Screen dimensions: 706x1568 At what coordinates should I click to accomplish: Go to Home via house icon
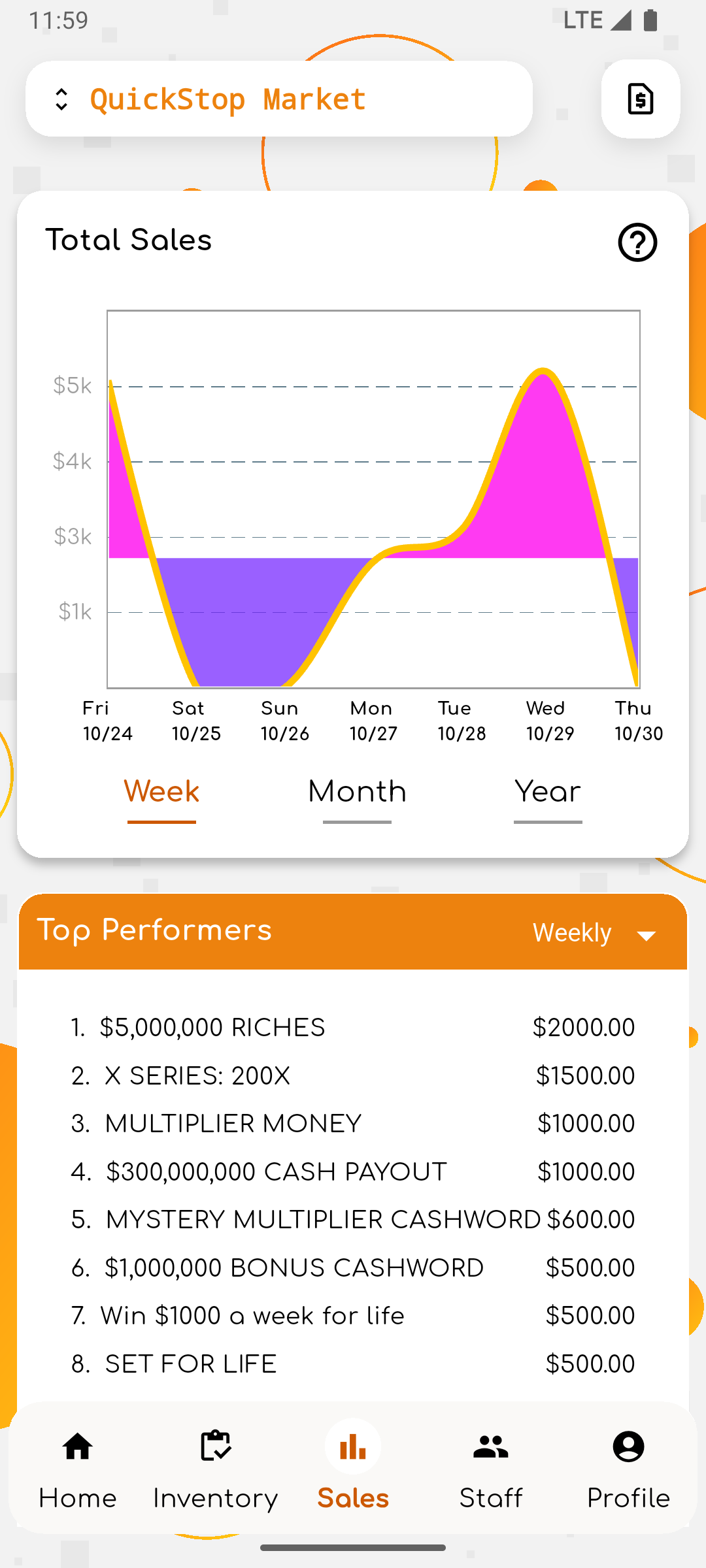(x=77, y=1447)
